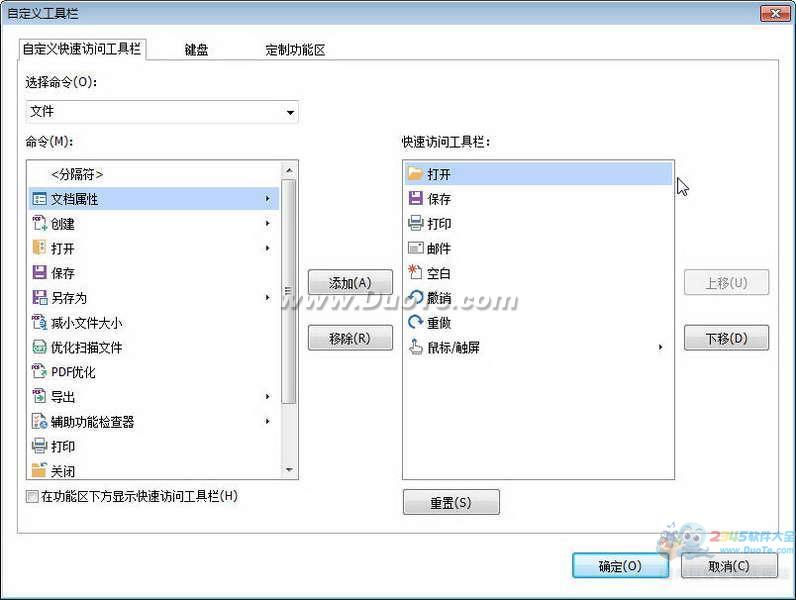Screen dimensions: 796x600
Task: Expand the 辅助功能检查器 submenu arrow
Action: point(268,421)
